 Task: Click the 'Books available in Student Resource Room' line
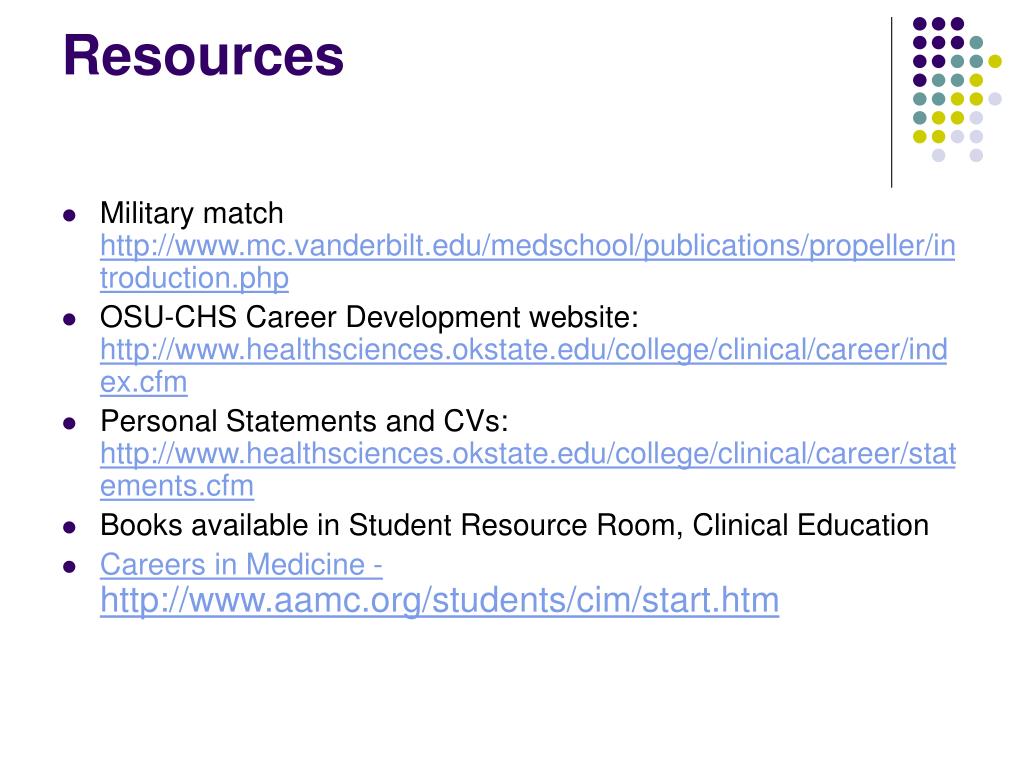point(515,526)
